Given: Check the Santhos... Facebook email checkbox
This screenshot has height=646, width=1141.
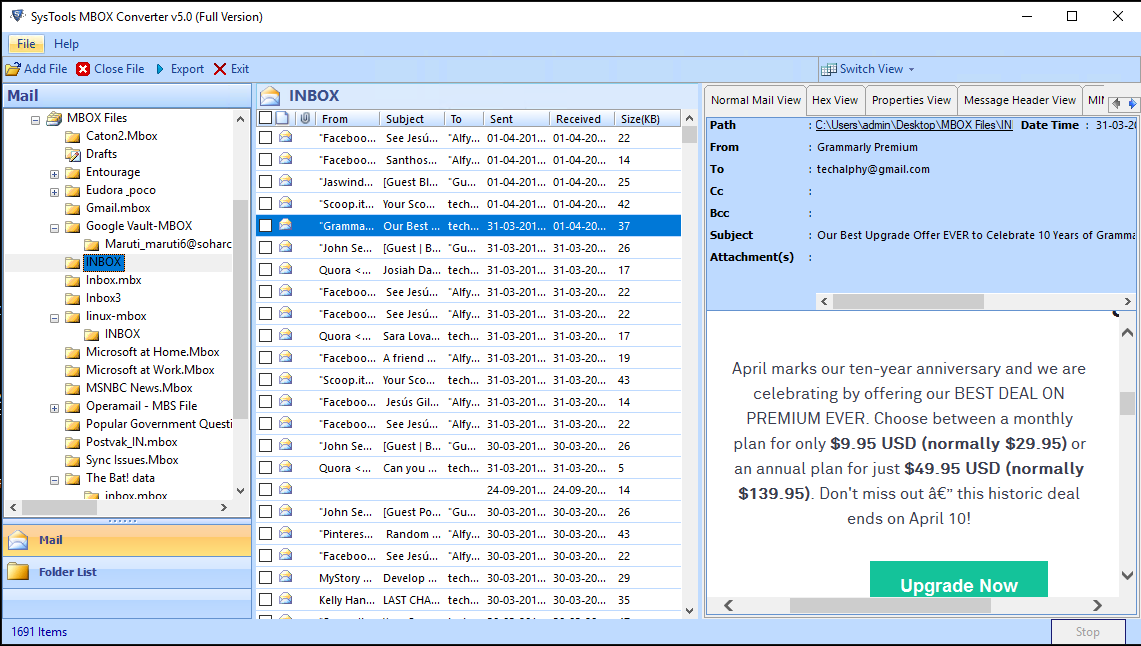Looking at the screenshot, I should (x=266, y=159).
